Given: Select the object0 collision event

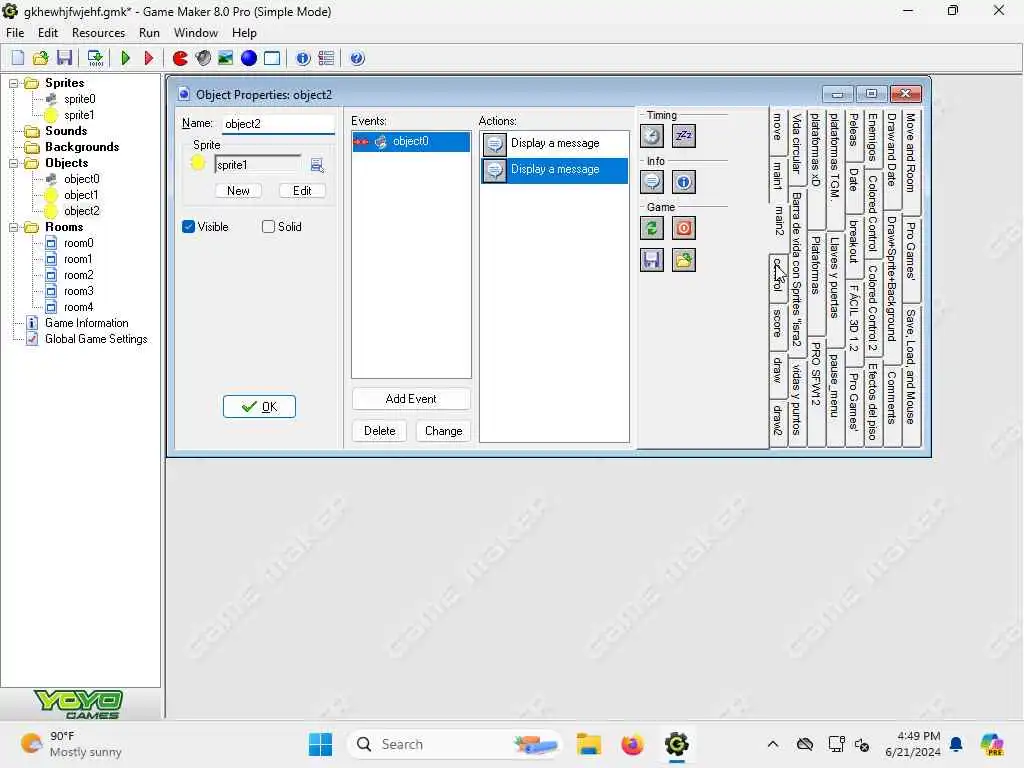Looking at the screenshot, I should tap(411, 142).
